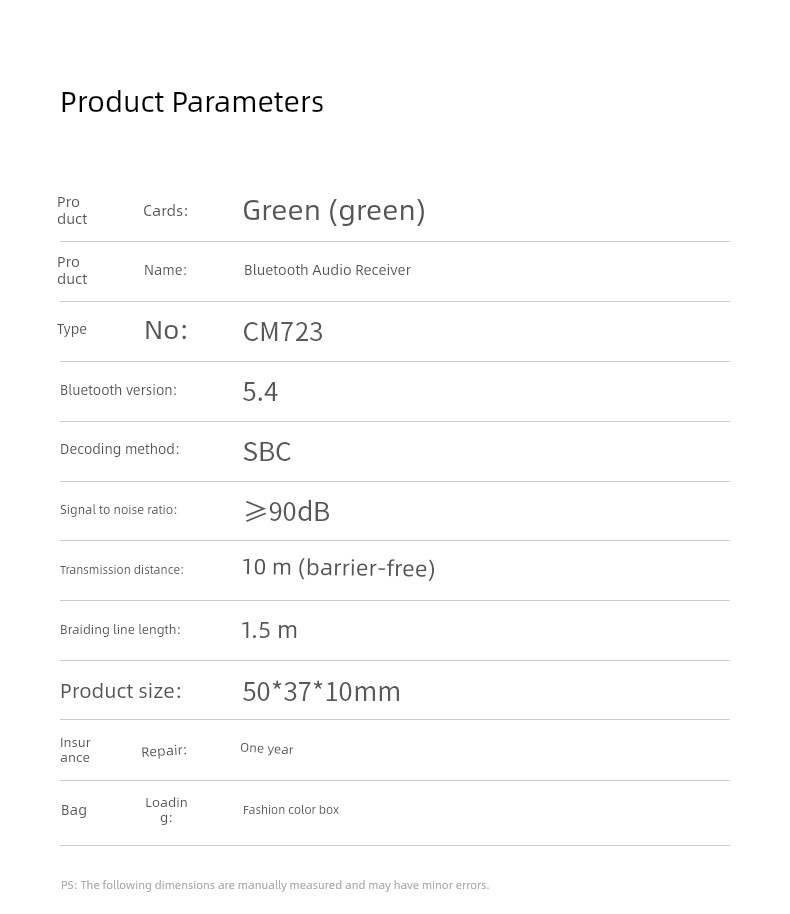Select the Fashion color box value

291,810
